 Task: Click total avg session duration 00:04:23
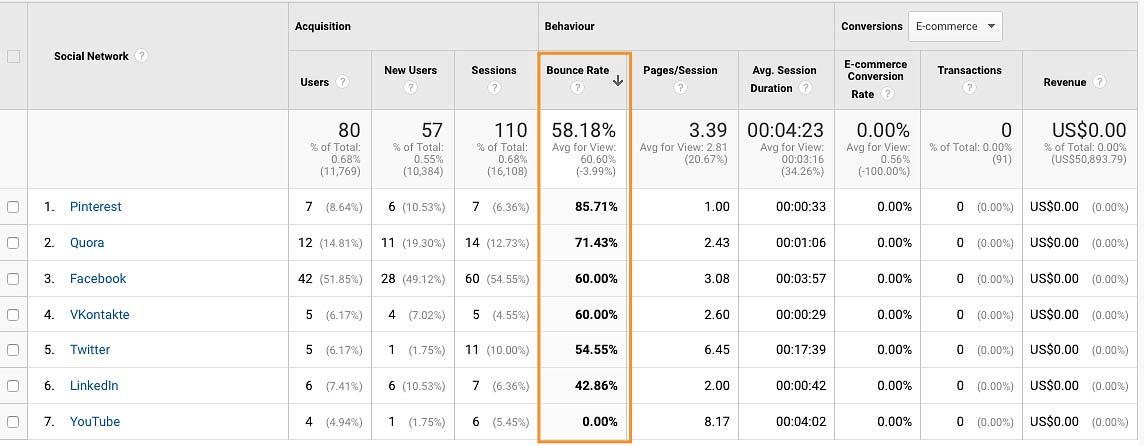(785, 131)
